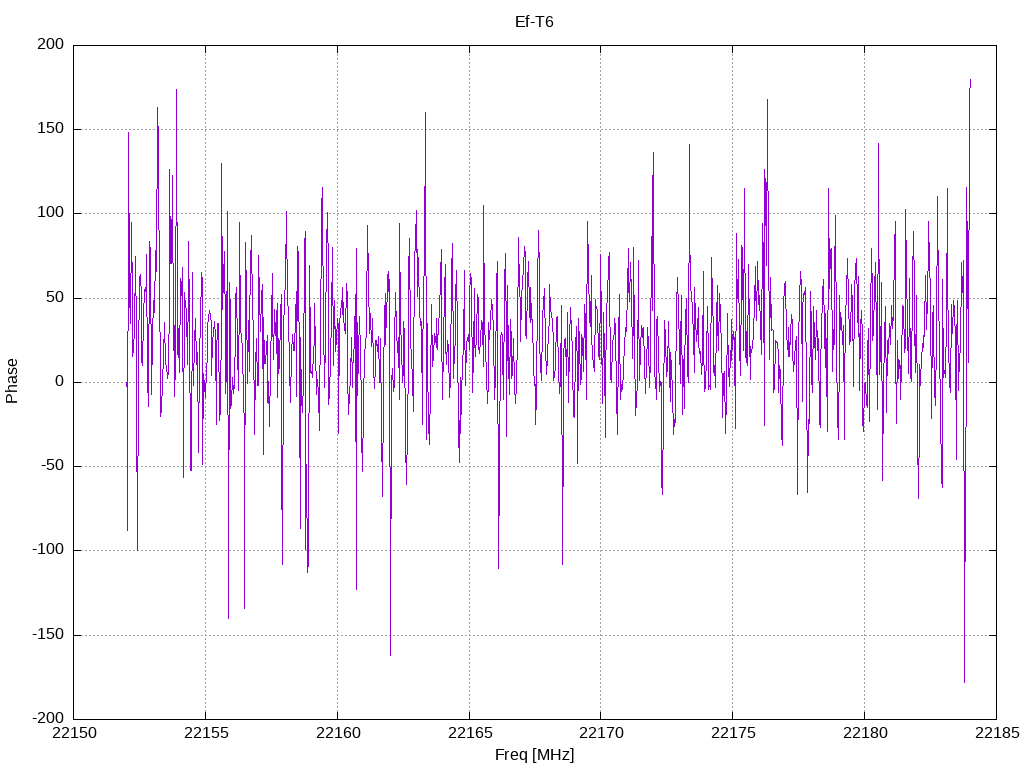Click the 22155 x-axis tick label

206,733
